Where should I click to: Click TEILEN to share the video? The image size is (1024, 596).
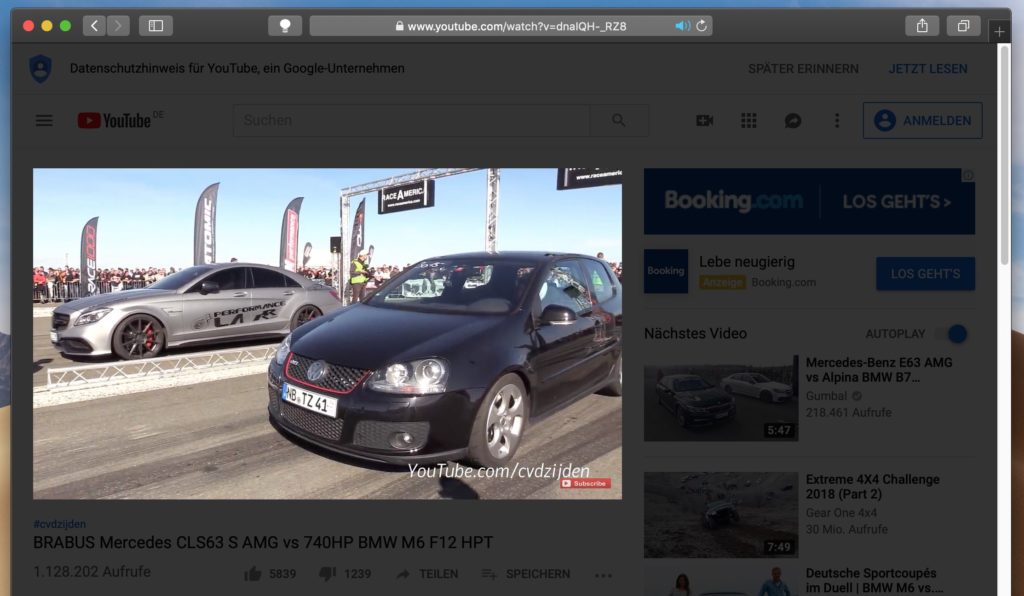(427, 574)
